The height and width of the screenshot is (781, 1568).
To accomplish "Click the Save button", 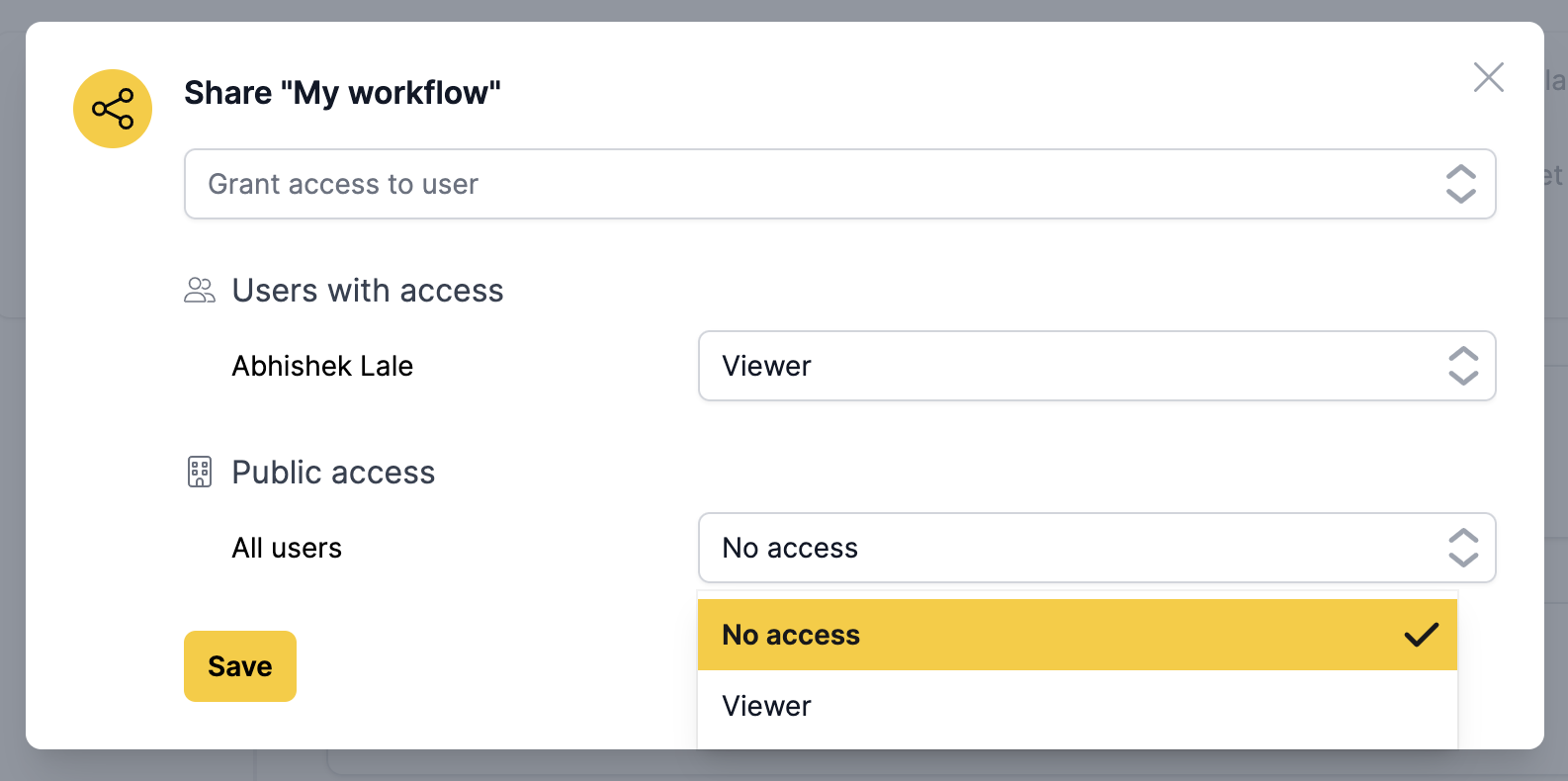I will tap(240, 666).
